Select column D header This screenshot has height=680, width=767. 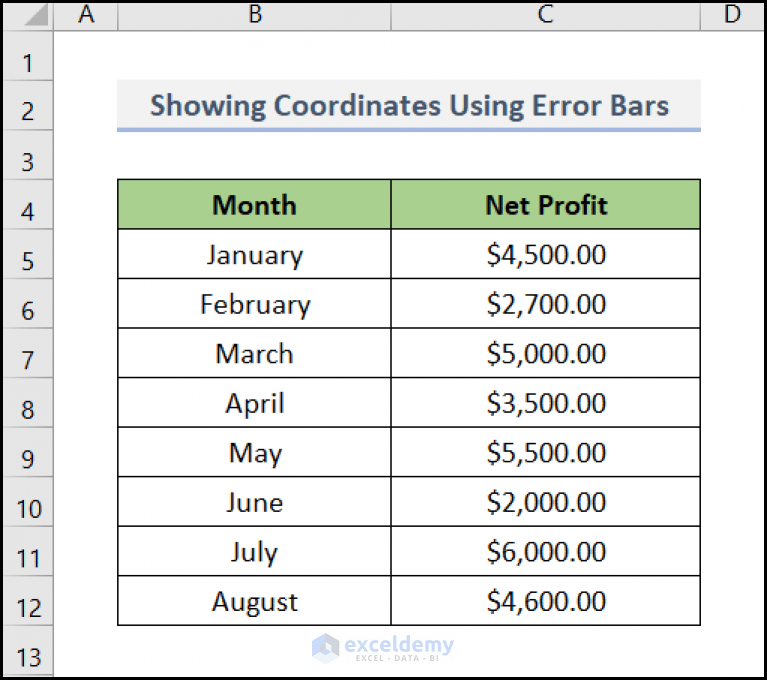coord(732,15)
